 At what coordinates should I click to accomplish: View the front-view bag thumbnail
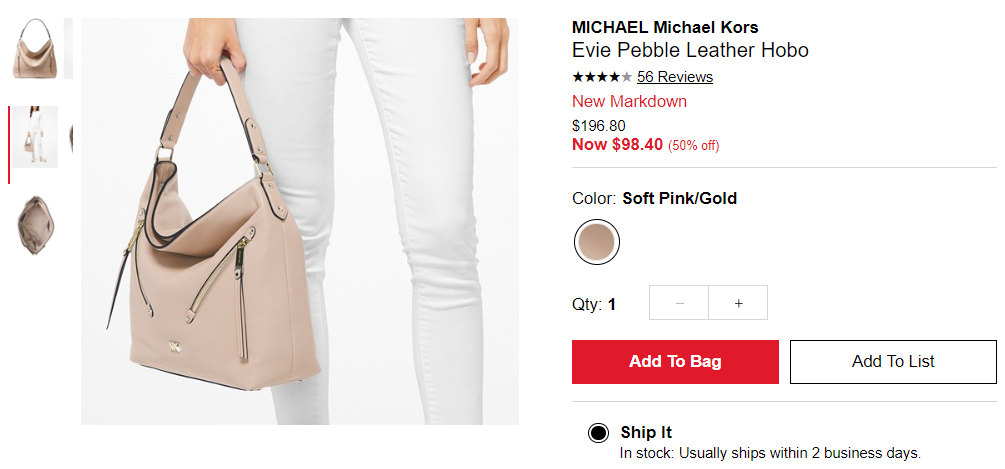pos(36,49)
